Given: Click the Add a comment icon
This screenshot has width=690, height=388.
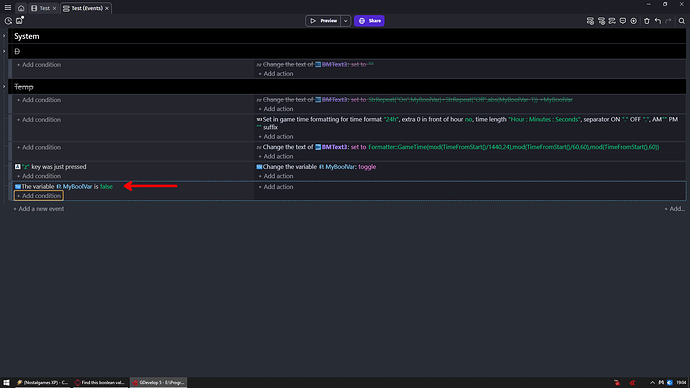Looking at the screenshot, I should [x=623, y=21].
